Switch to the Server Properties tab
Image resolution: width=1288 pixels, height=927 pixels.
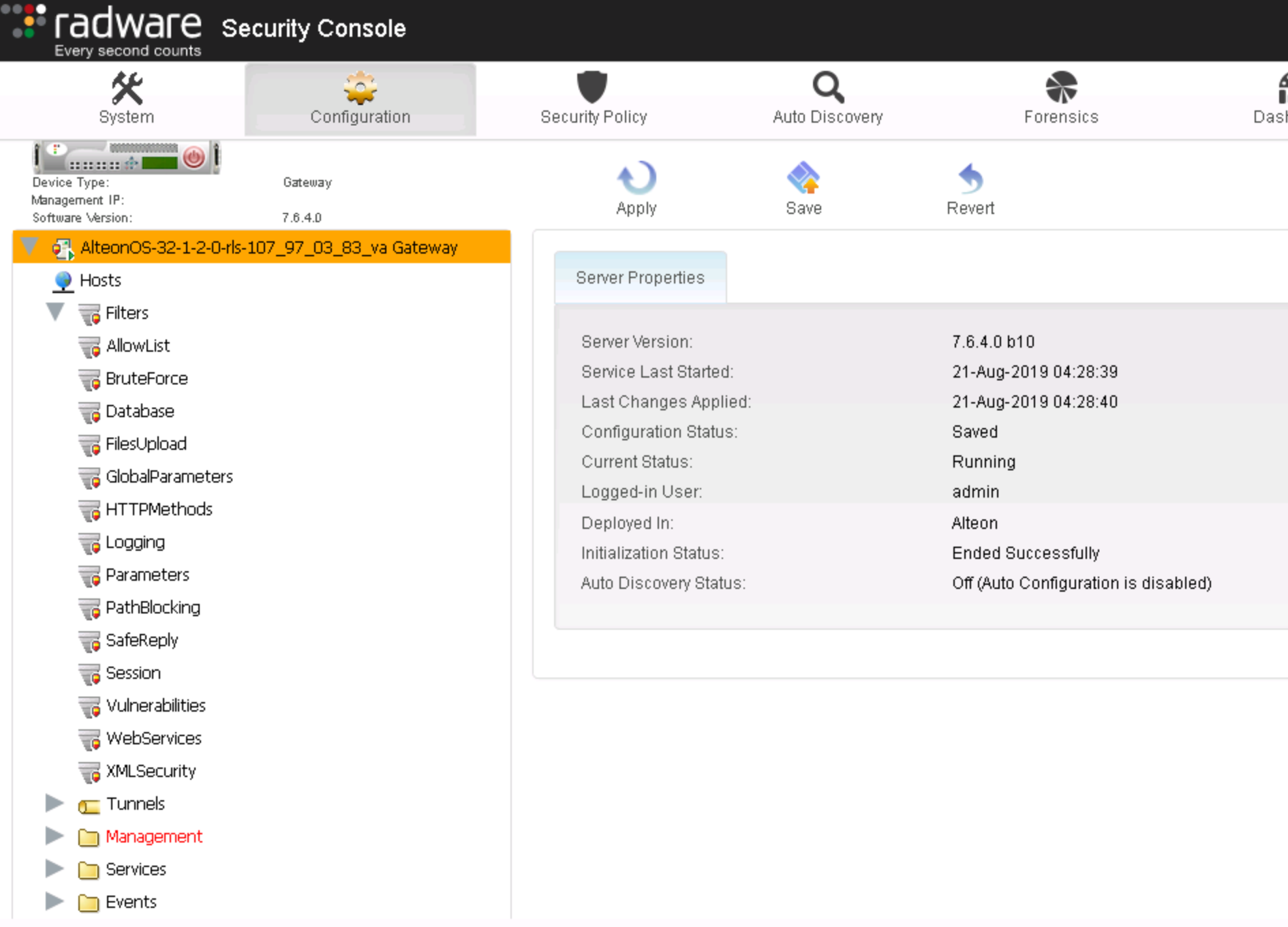640,277
